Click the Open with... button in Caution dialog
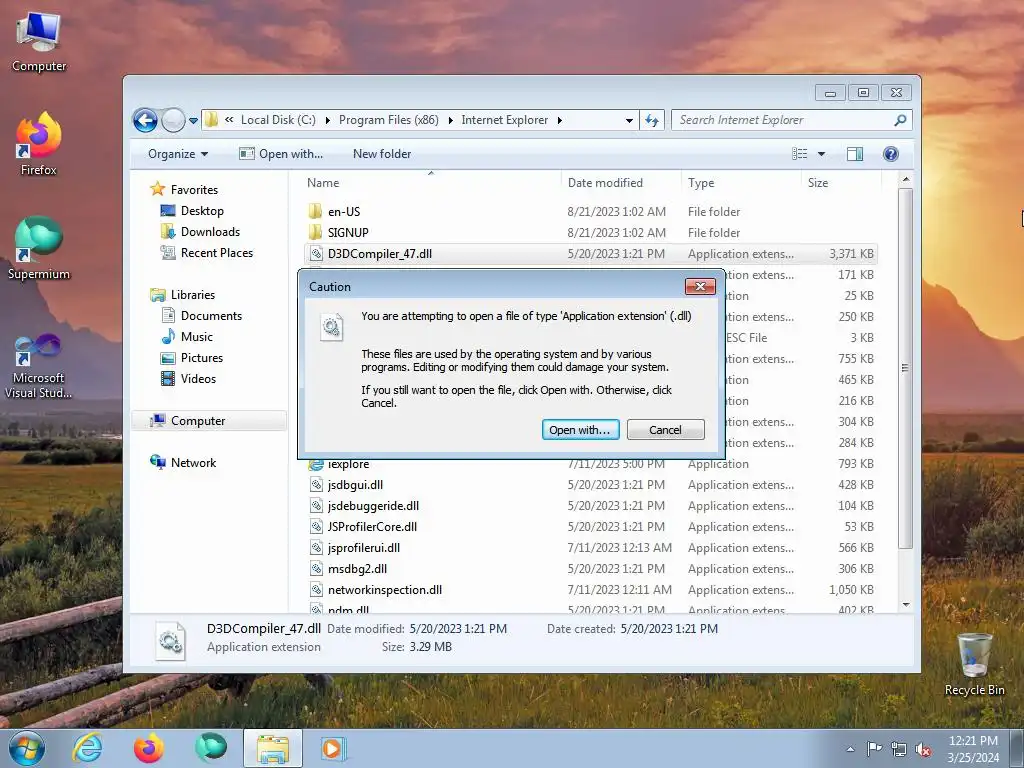 pyautogui.click(x=580, y=430)
